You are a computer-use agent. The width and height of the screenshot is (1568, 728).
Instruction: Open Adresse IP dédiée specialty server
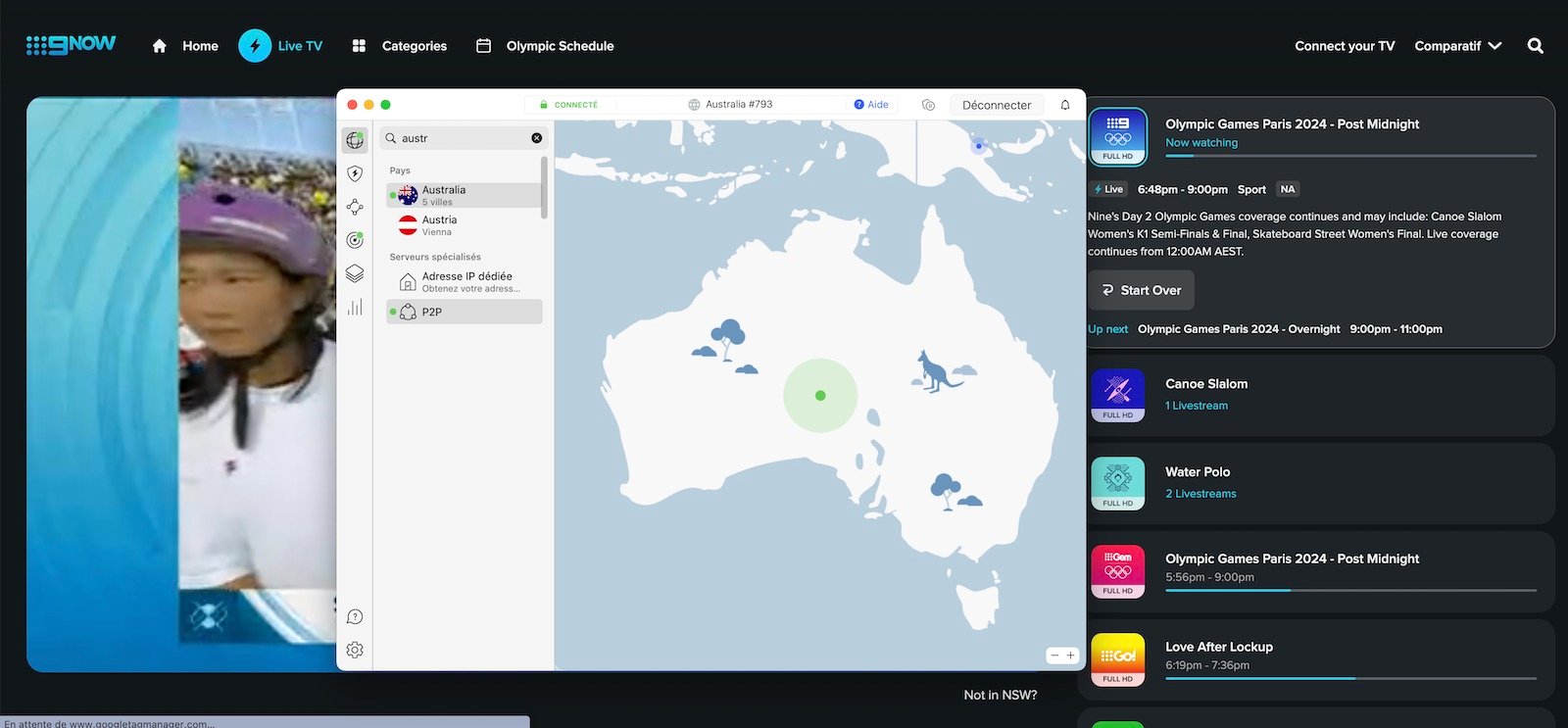click(465, 282)
